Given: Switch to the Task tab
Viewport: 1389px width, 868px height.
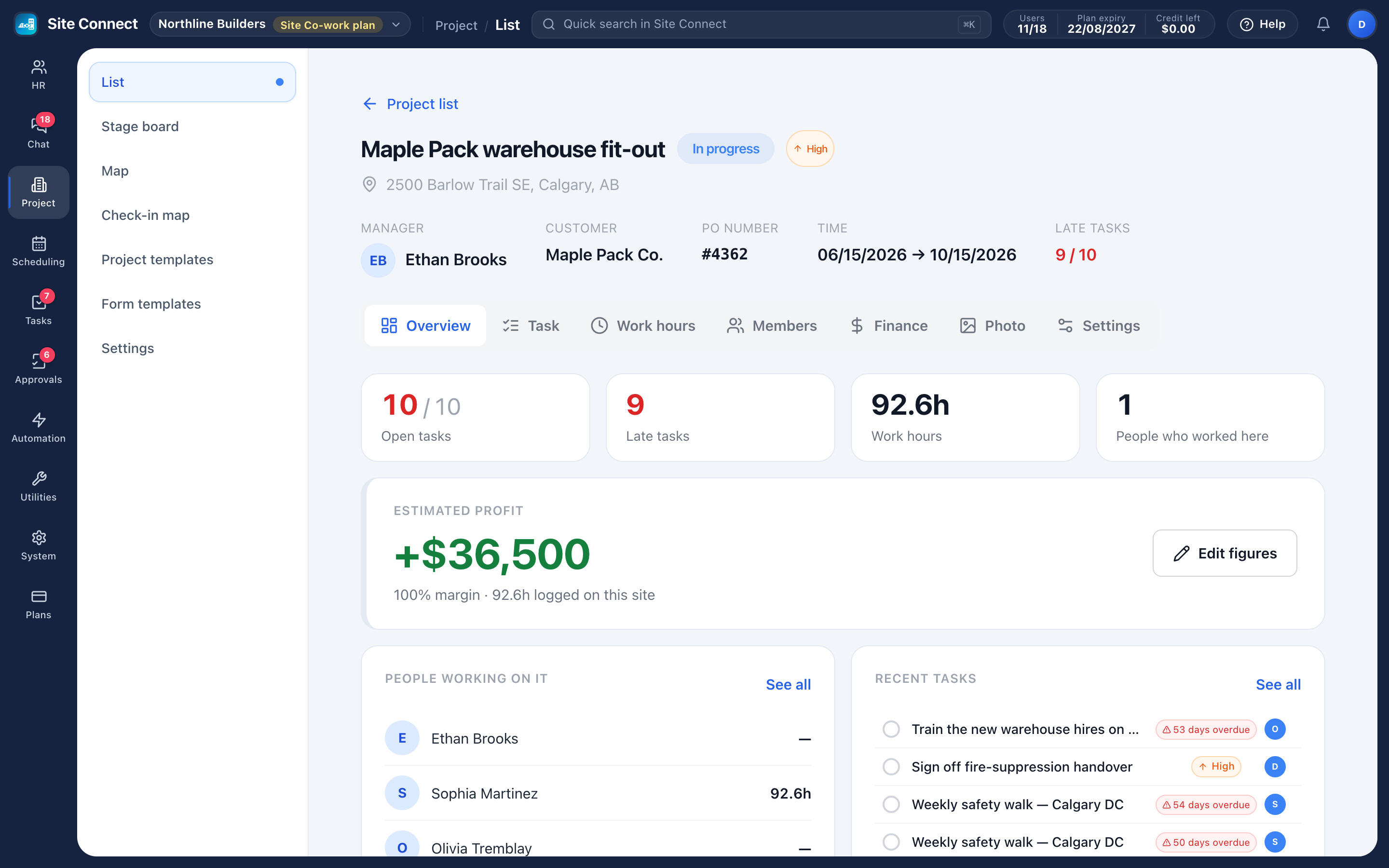Looking at the screenshot, I should click(x=531, y=325).
